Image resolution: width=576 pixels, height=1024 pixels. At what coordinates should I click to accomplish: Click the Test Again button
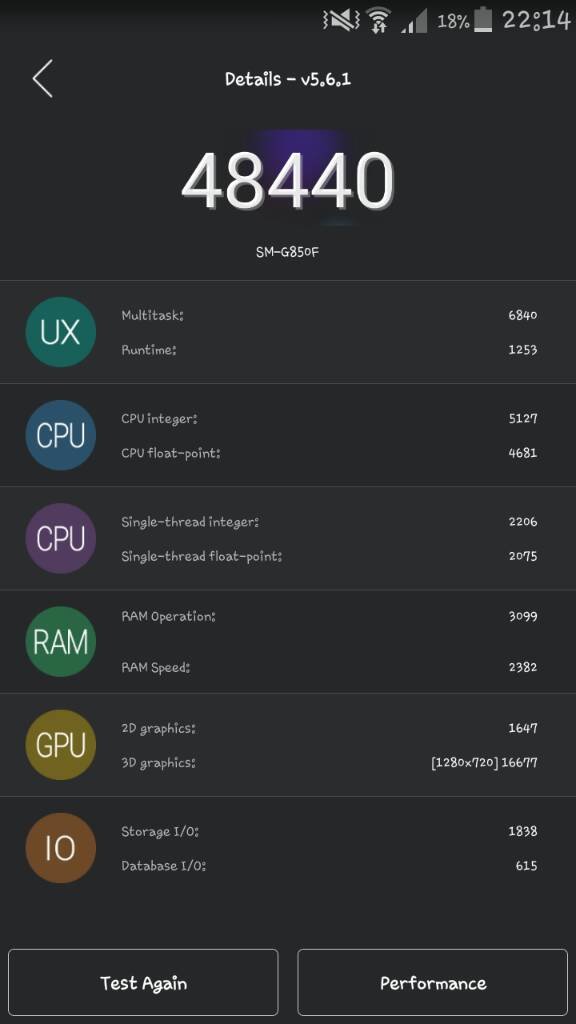tap(143, 982)
